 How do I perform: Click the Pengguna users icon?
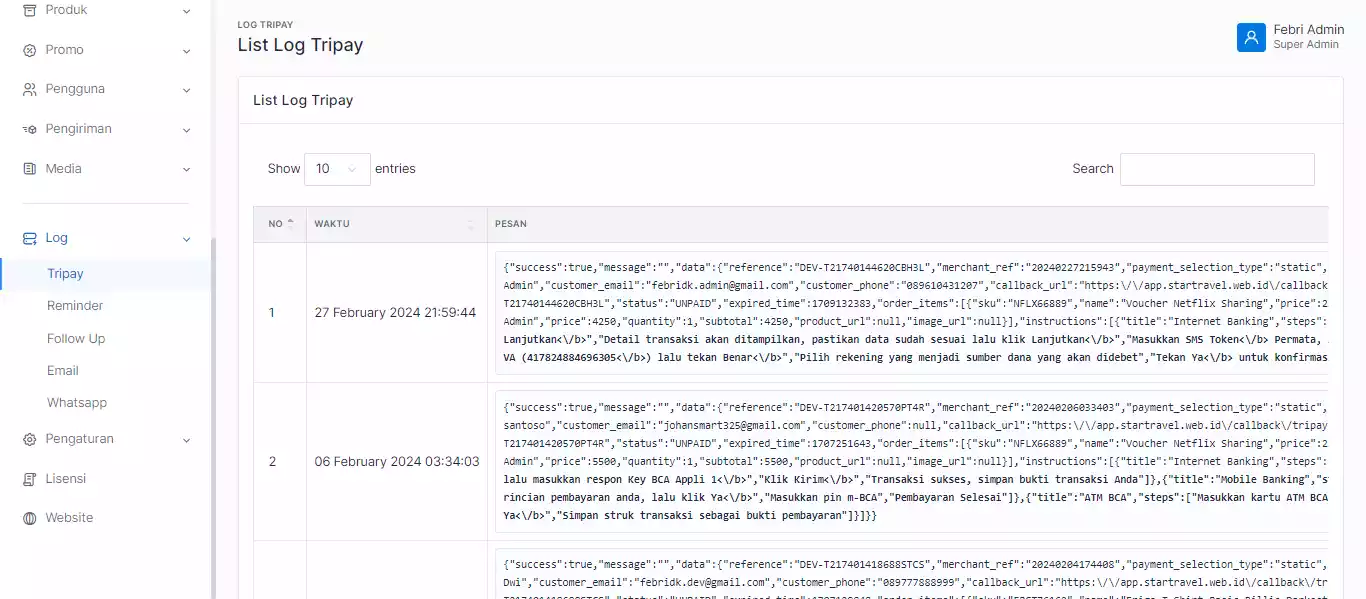29,89
